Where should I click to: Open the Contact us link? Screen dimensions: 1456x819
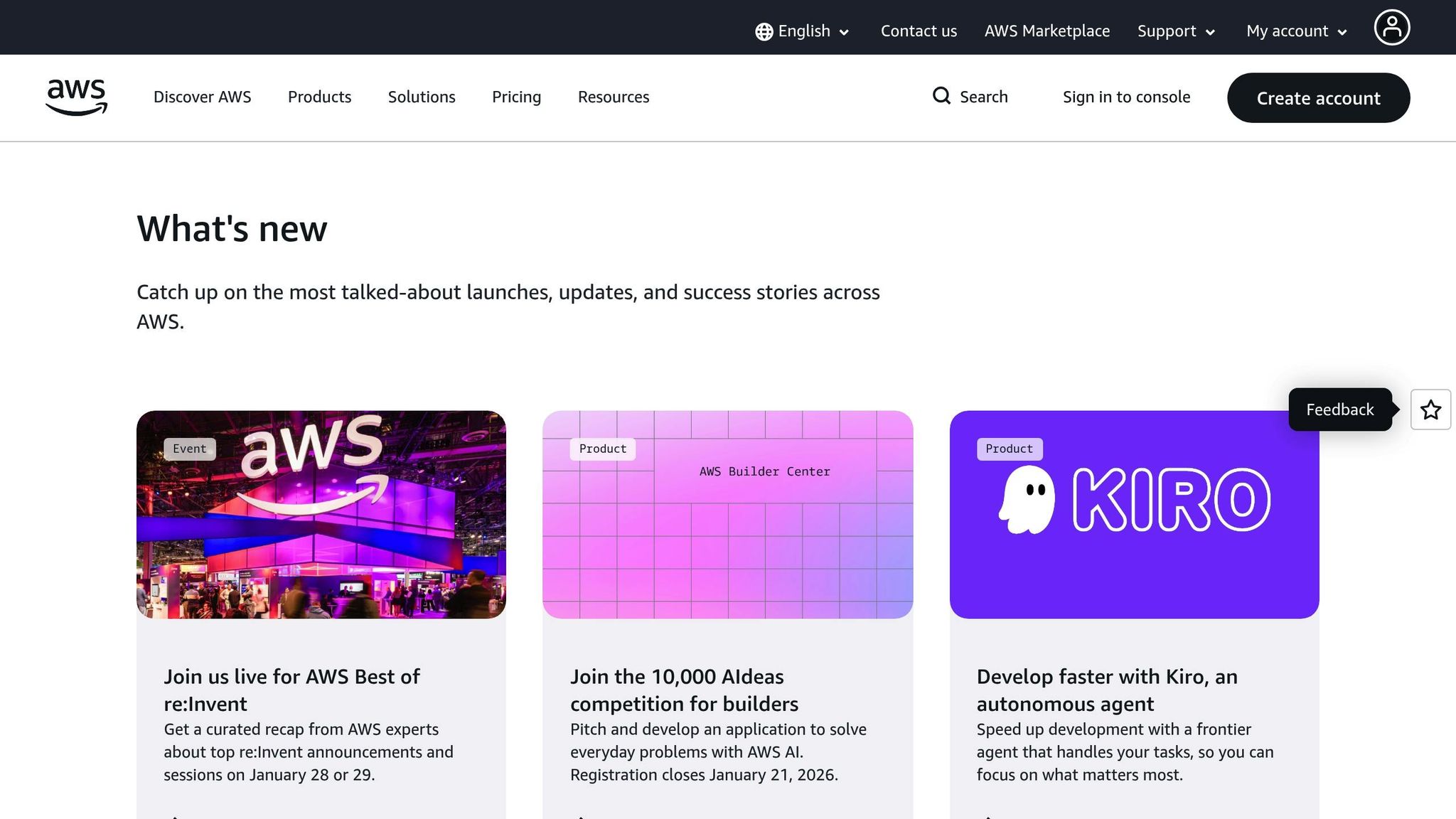click(919, 31)
